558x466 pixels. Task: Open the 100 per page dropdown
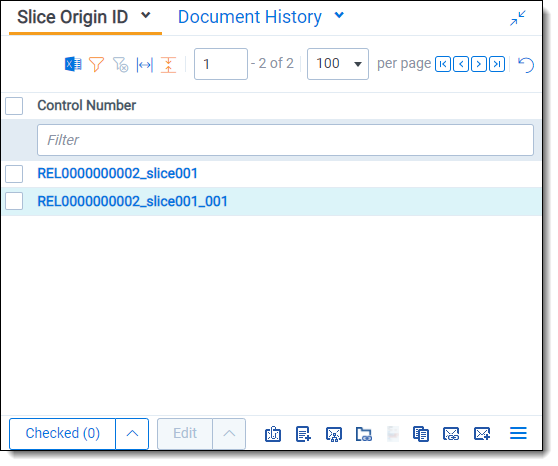(x=338, y=64)
